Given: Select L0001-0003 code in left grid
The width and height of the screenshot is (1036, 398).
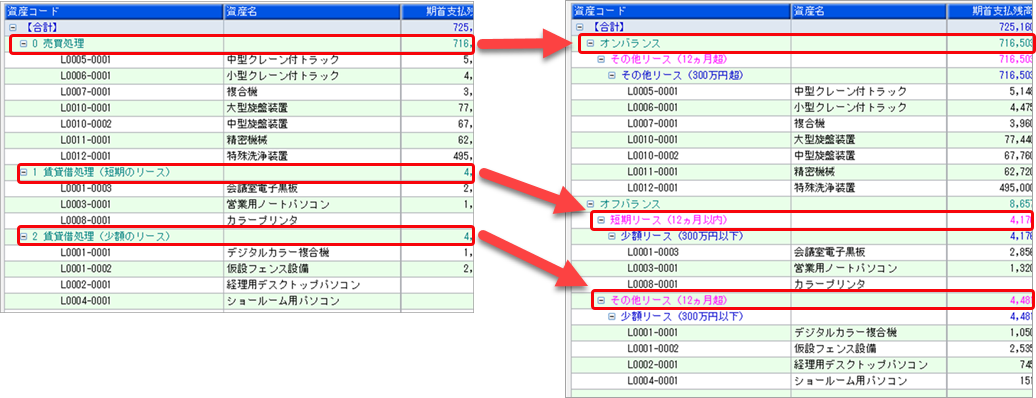Looking at the screenshot, I should tap(85, 188).
